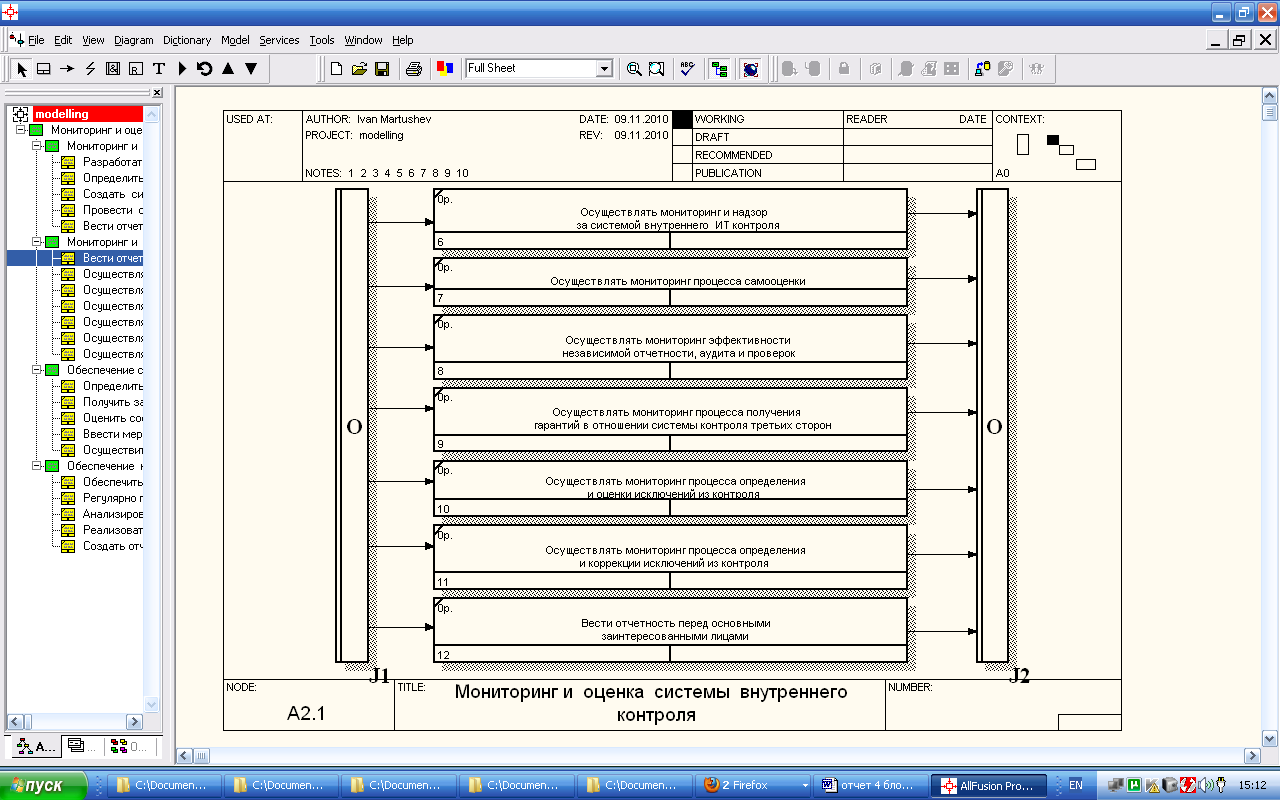
Task: Click junction J1 bar on the diagram
Action: point(352,425)
